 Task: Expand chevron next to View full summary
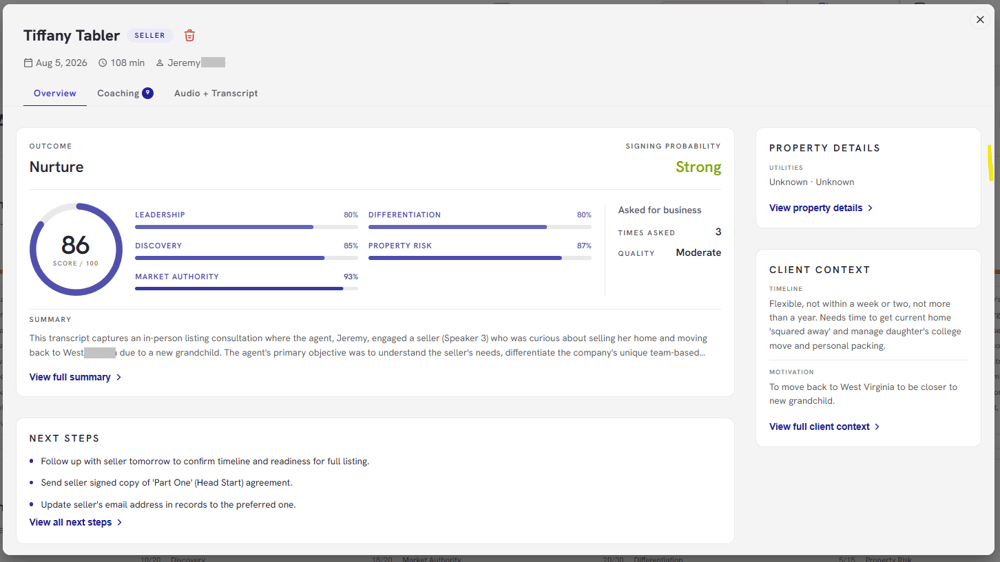coord(119,377)
